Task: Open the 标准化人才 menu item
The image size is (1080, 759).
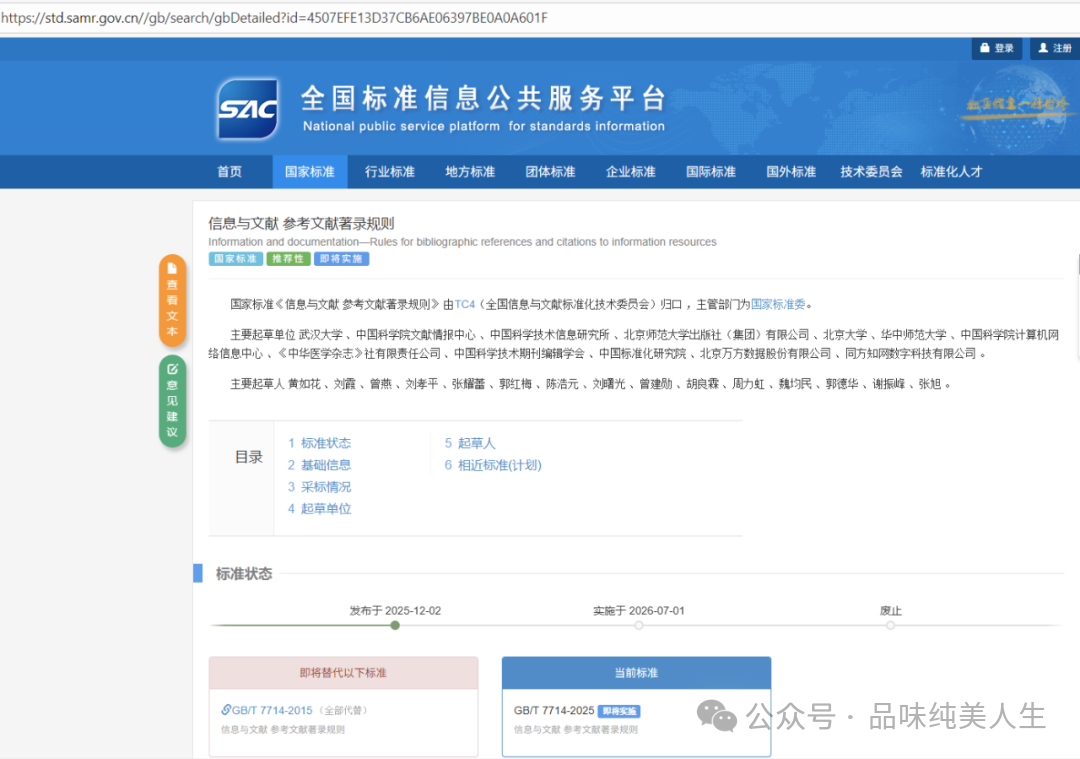Action: click(x=951, y=172)
